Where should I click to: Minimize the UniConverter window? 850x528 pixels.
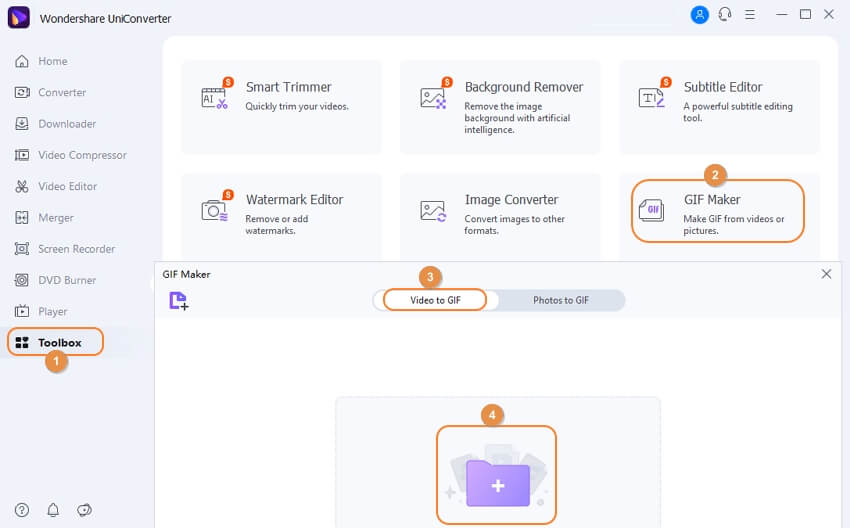[781, 15]
